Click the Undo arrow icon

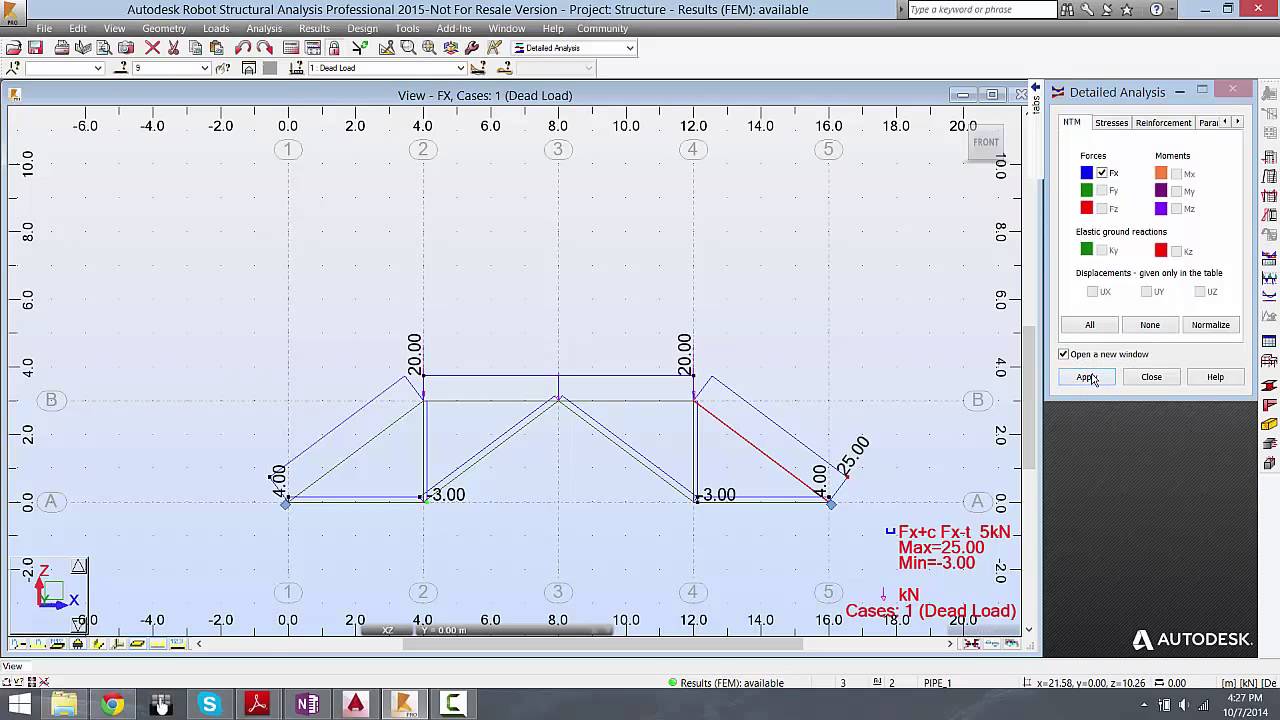pyautogui.click(x=243, y=48)
